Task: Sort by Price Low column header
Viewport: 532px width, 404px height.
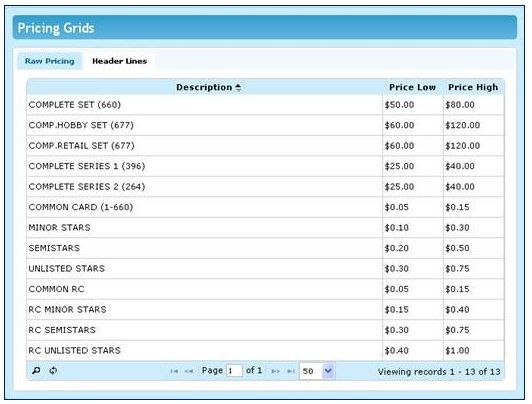Action: (x=412, y=87)
